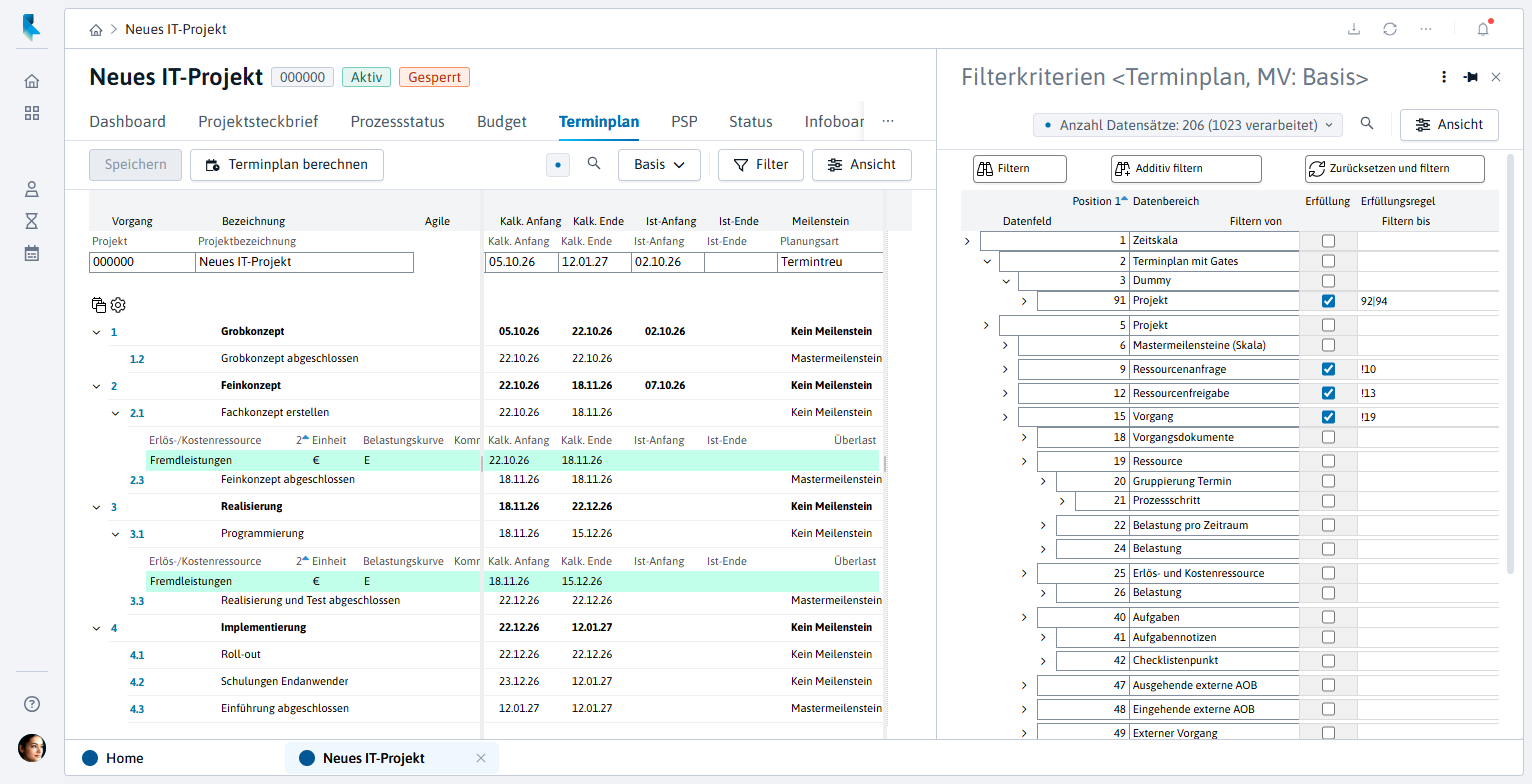Collapse the Terminplan mit Gates row
The width and height of the screenshot is (1532, 784).
pyautogui.click(x=987, y=261)
